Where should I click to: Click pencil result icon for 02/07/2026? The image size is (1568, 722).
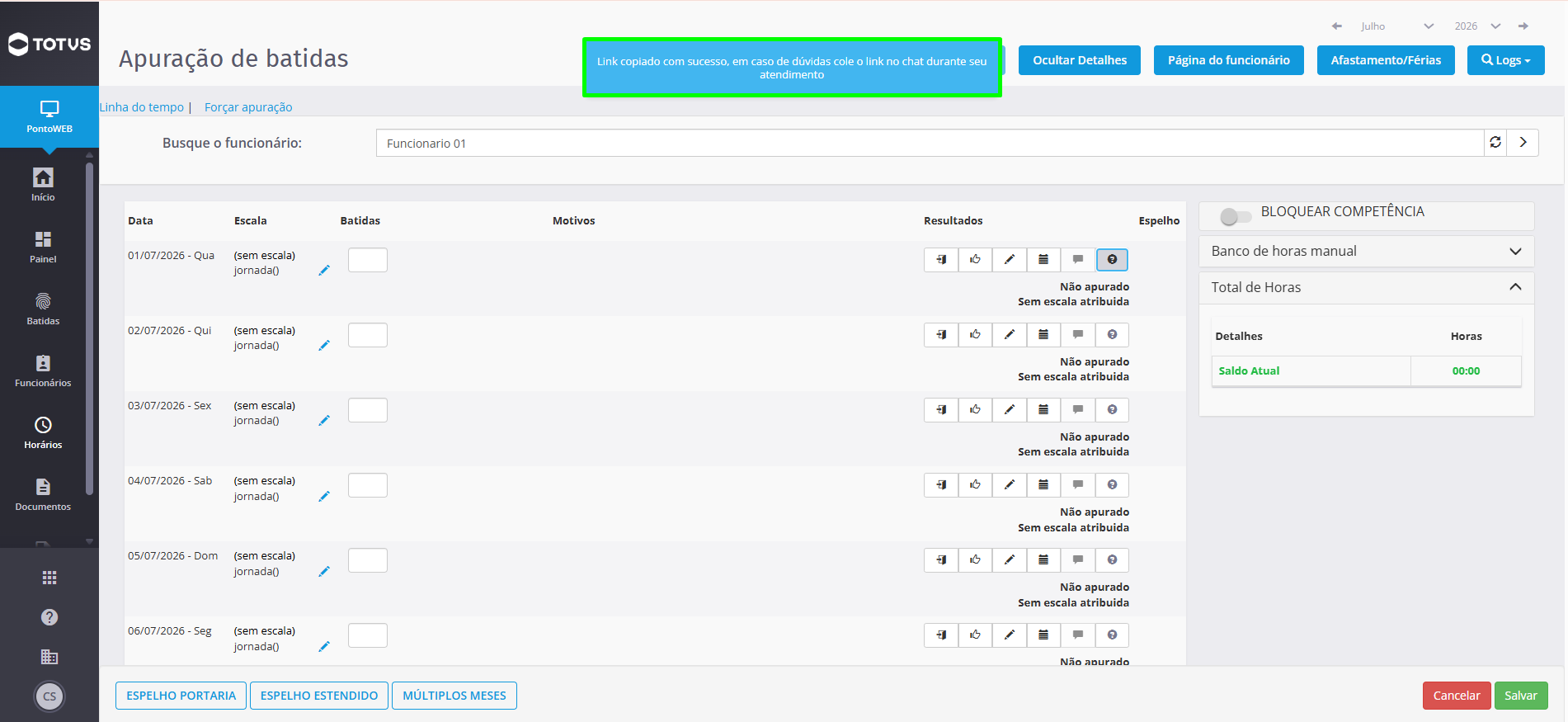tap(1010, 335)
